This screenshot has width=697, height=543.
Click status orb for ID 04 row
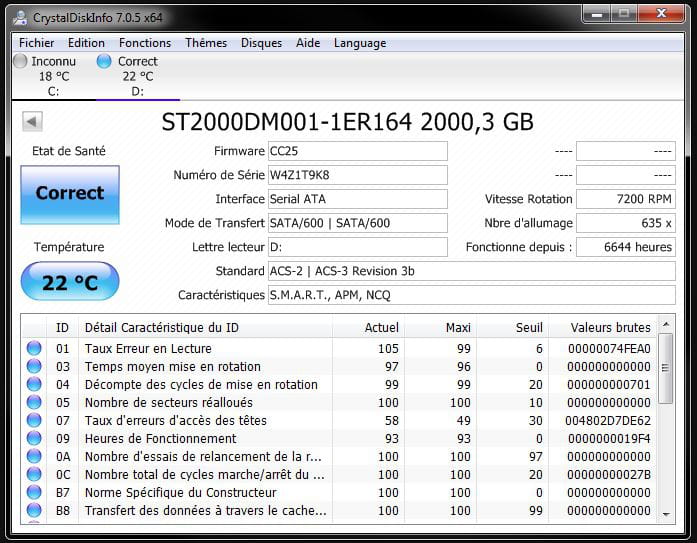point(34,384)
